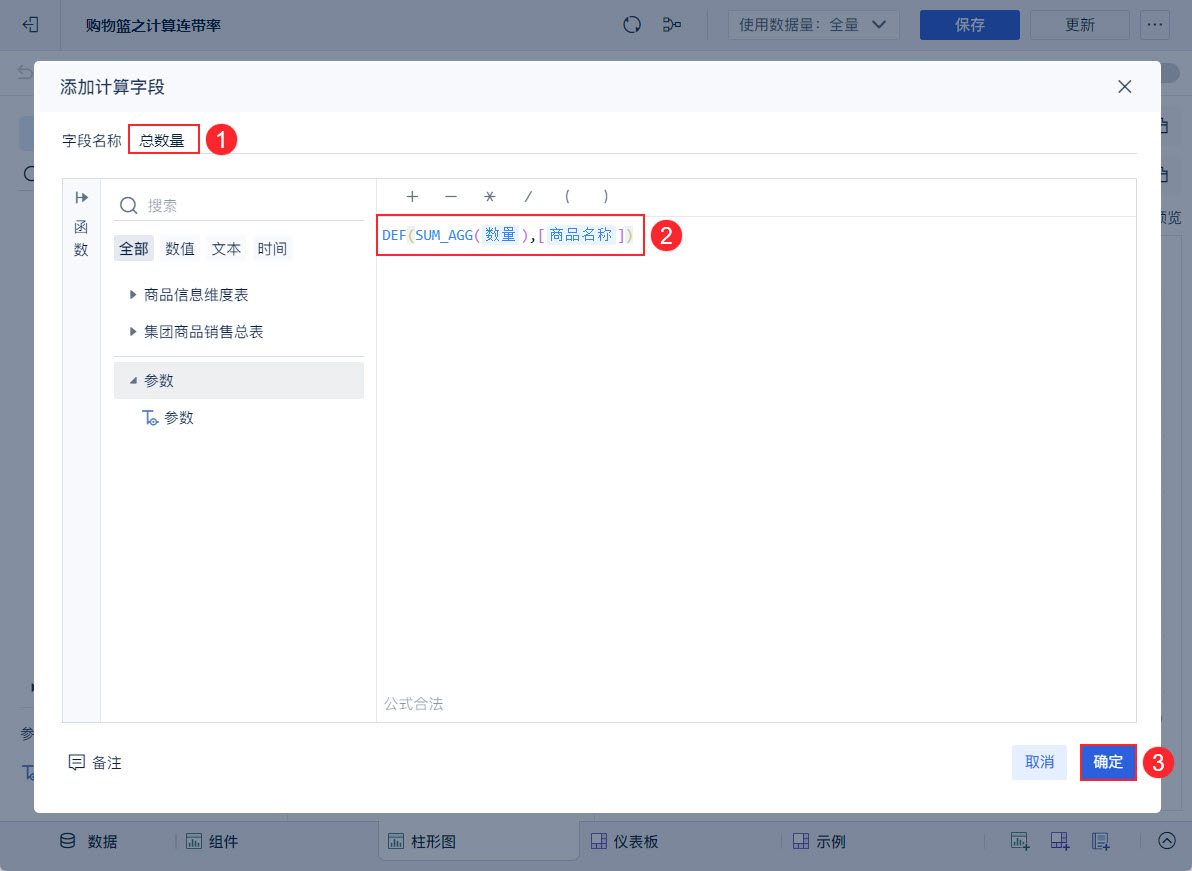Select the 数值 filter tab
The width and height of the screenshot is (1192, 871).
(x=180, y=249)
